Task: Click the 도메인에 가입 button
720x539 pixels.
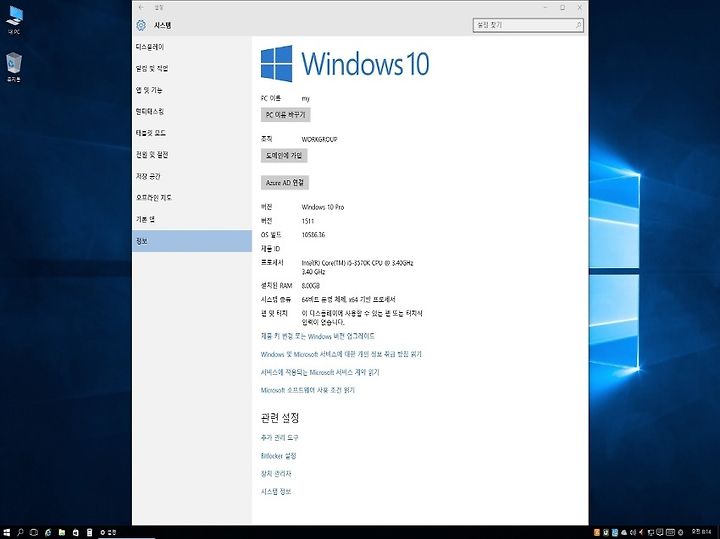Action: [284, 156]
